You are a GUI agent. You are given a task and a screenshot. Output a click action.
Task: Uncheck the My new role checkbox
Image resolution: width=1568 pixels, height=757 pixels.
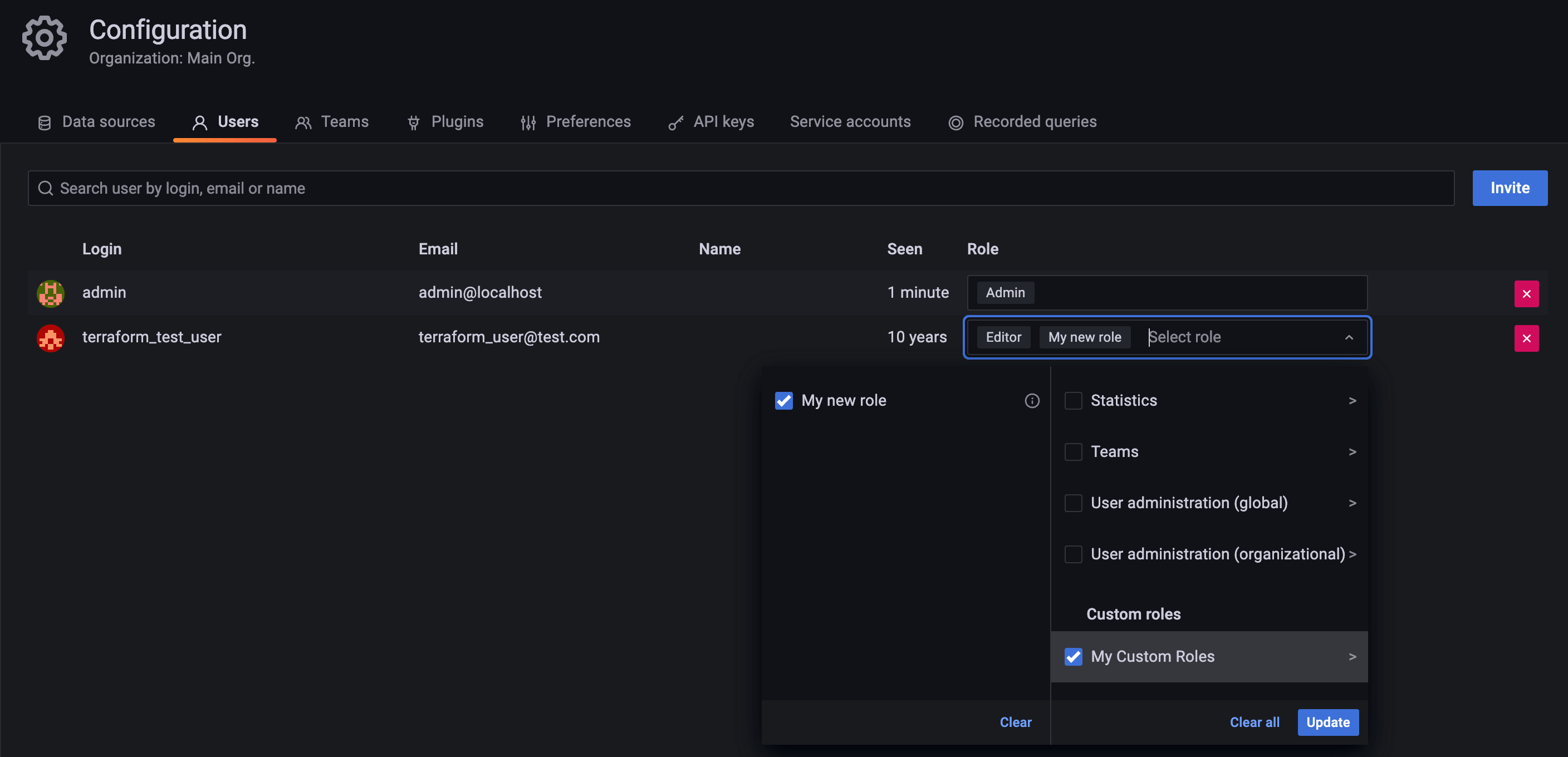783,400
